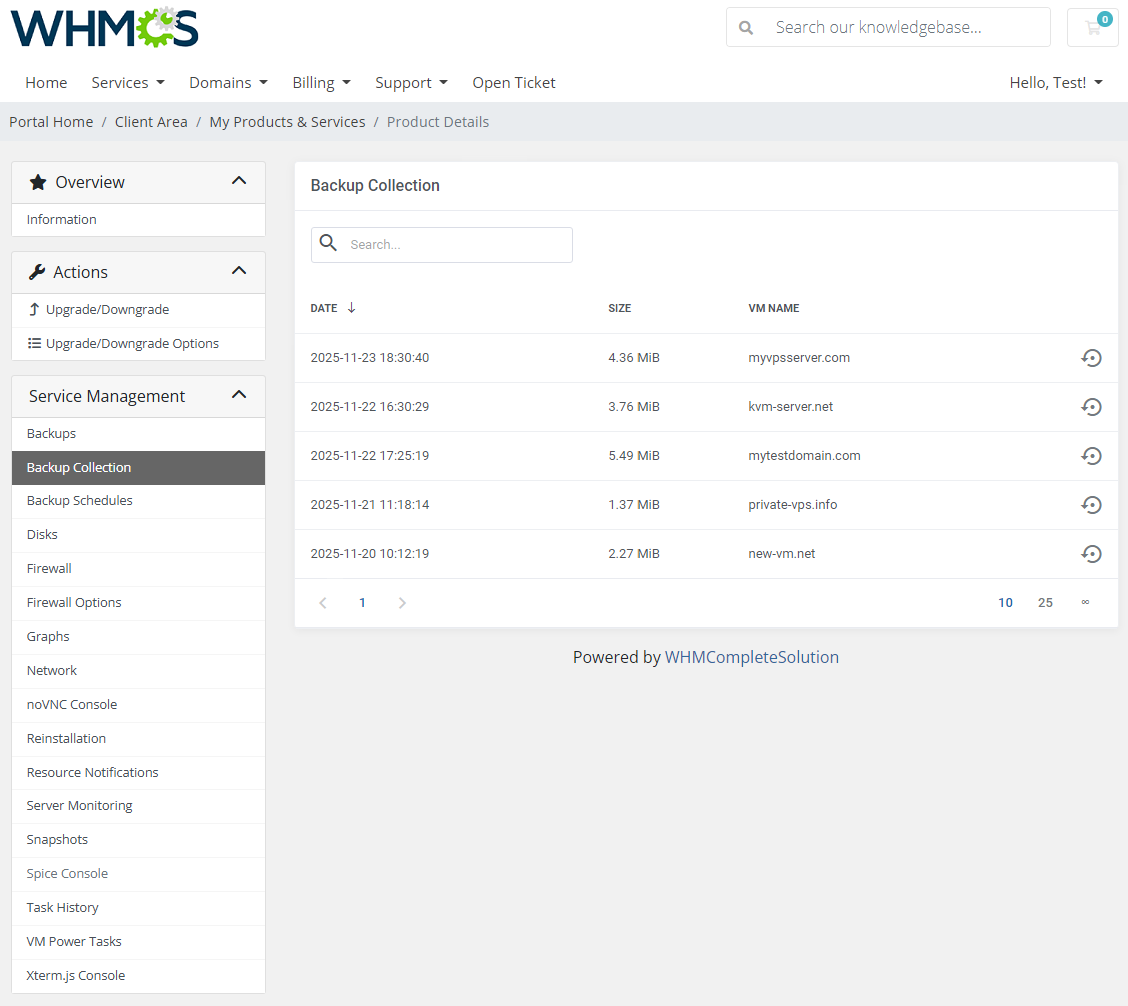1128x1006 pixels.
Task: Open Network sidebar item
Action: (x=138, y=671)
